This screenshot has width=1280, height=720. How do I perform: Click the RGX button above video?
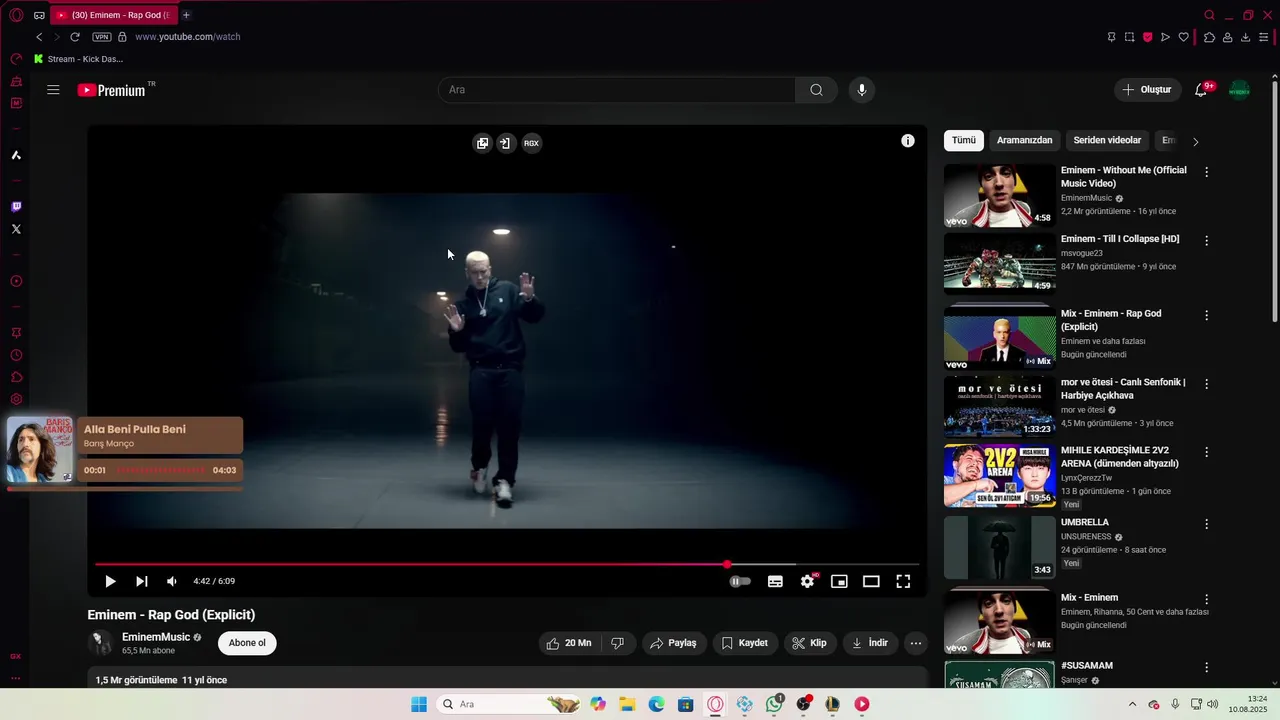click(x=531, y=143)
